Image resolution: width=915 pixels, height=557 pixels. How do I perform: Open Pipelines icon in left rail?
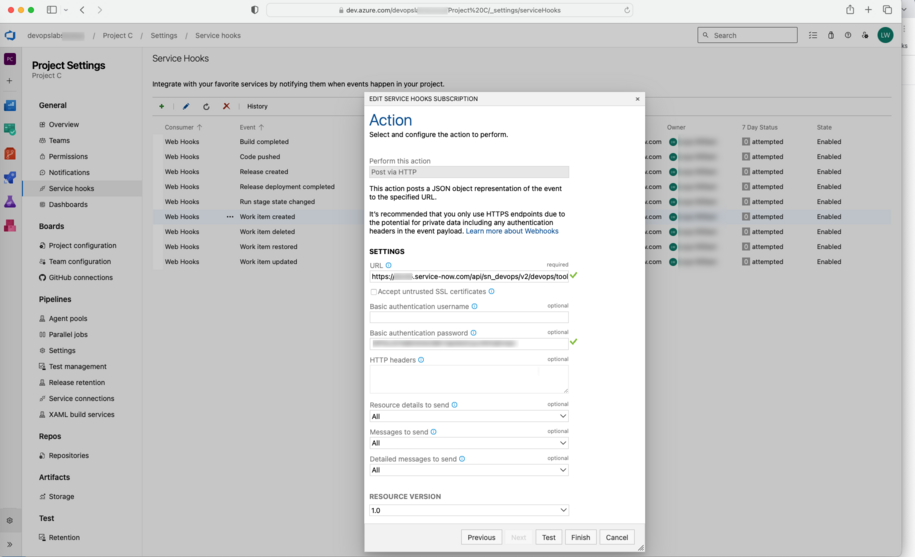tap(10, 177)
